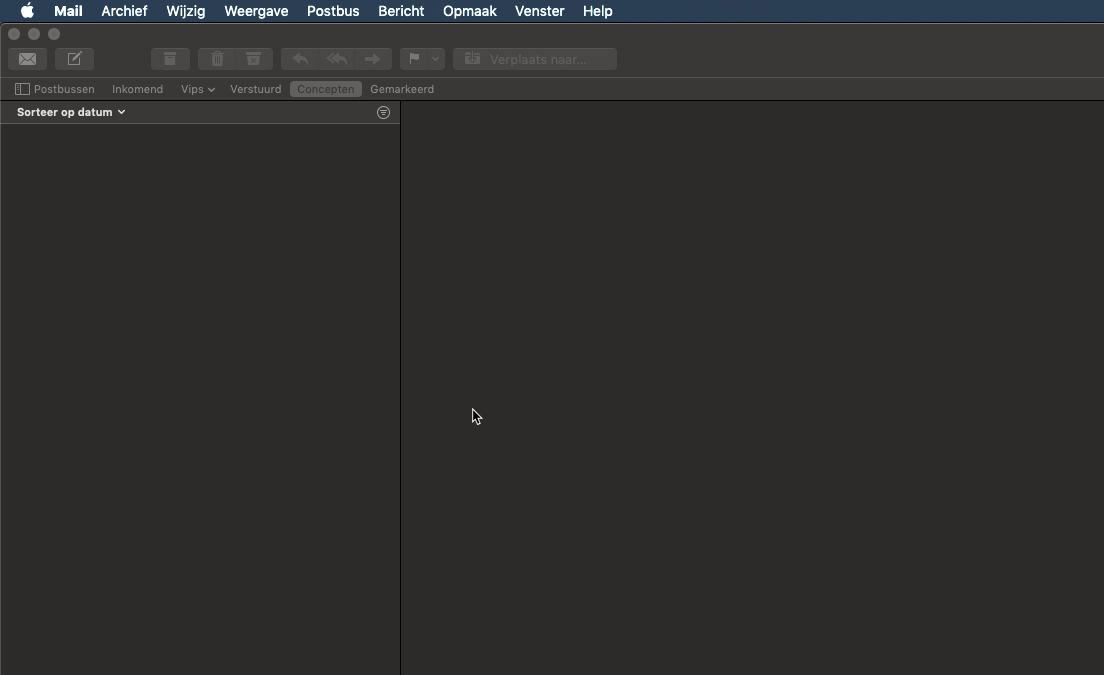This screenshot has width=1104, height=675.
Task: Click the Reply arrow icon
Action: click(x=300, y=59)
